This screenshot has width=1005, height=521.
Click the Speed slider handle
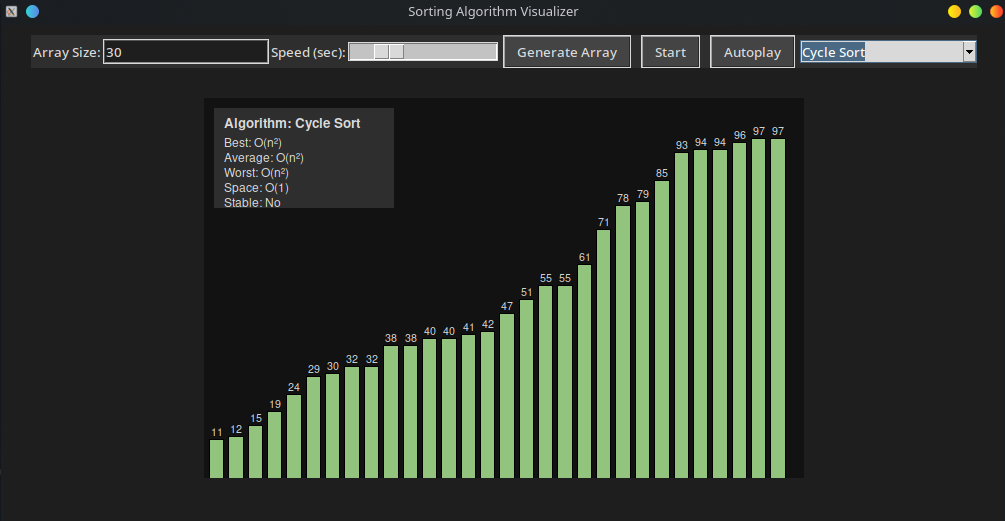point(389,52)
